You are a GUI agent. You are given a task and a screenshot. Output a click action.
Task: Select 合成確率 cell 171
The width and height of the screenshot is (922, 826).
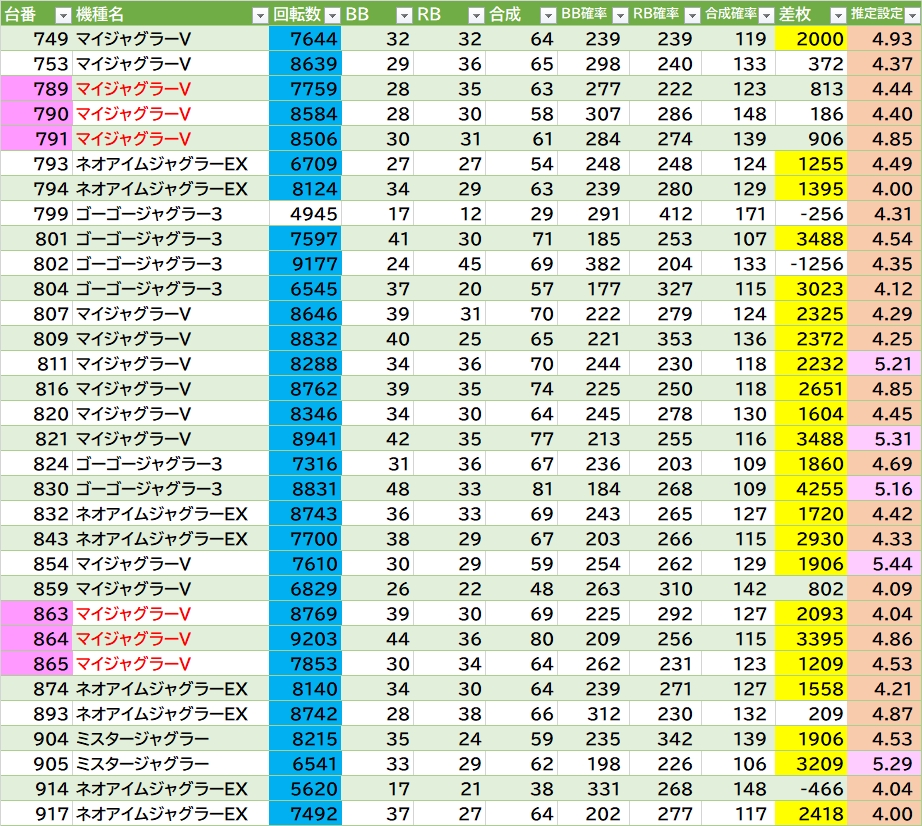click(x=739, y=213)
